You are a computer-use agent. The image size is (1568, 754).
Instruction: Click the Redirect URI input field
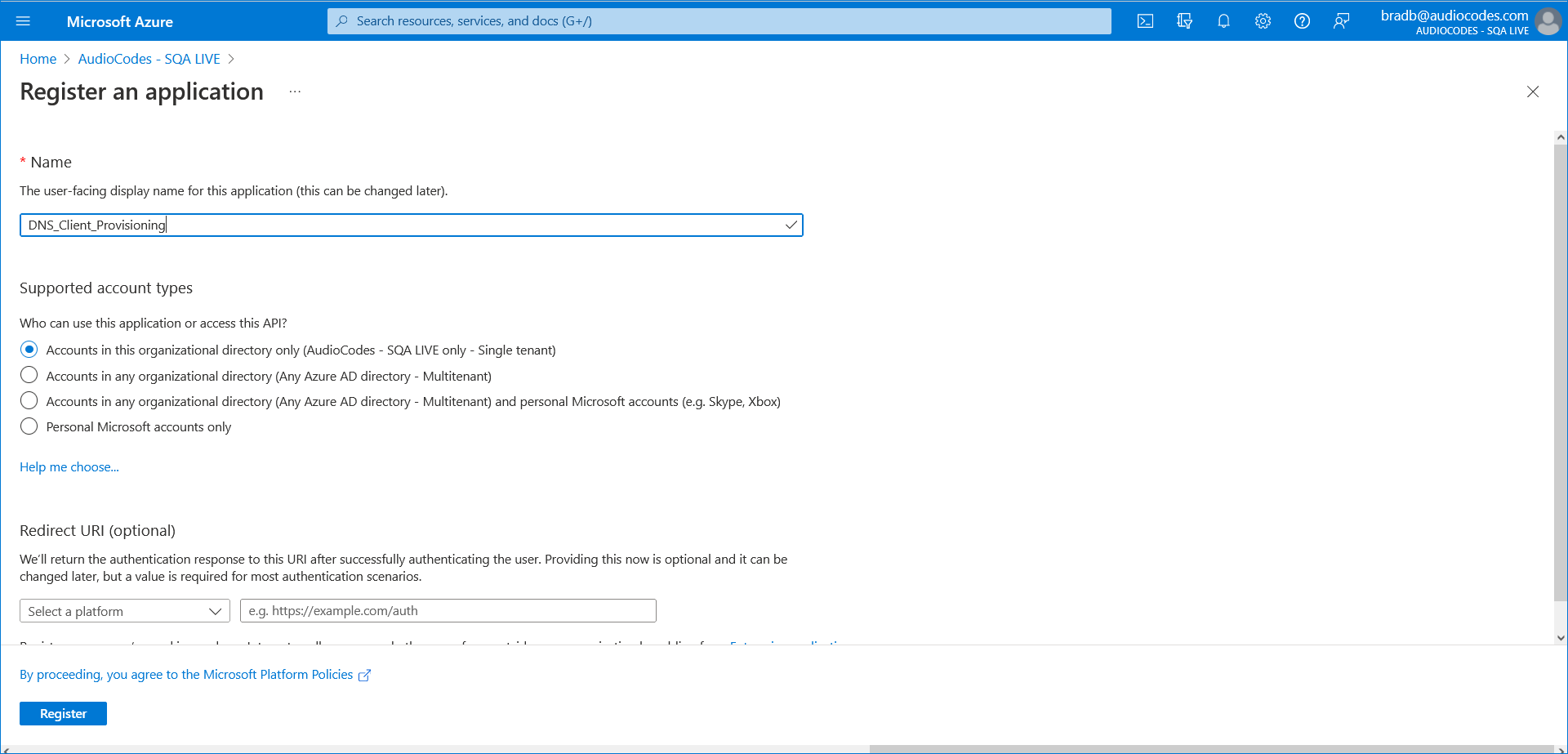(448, 610)
